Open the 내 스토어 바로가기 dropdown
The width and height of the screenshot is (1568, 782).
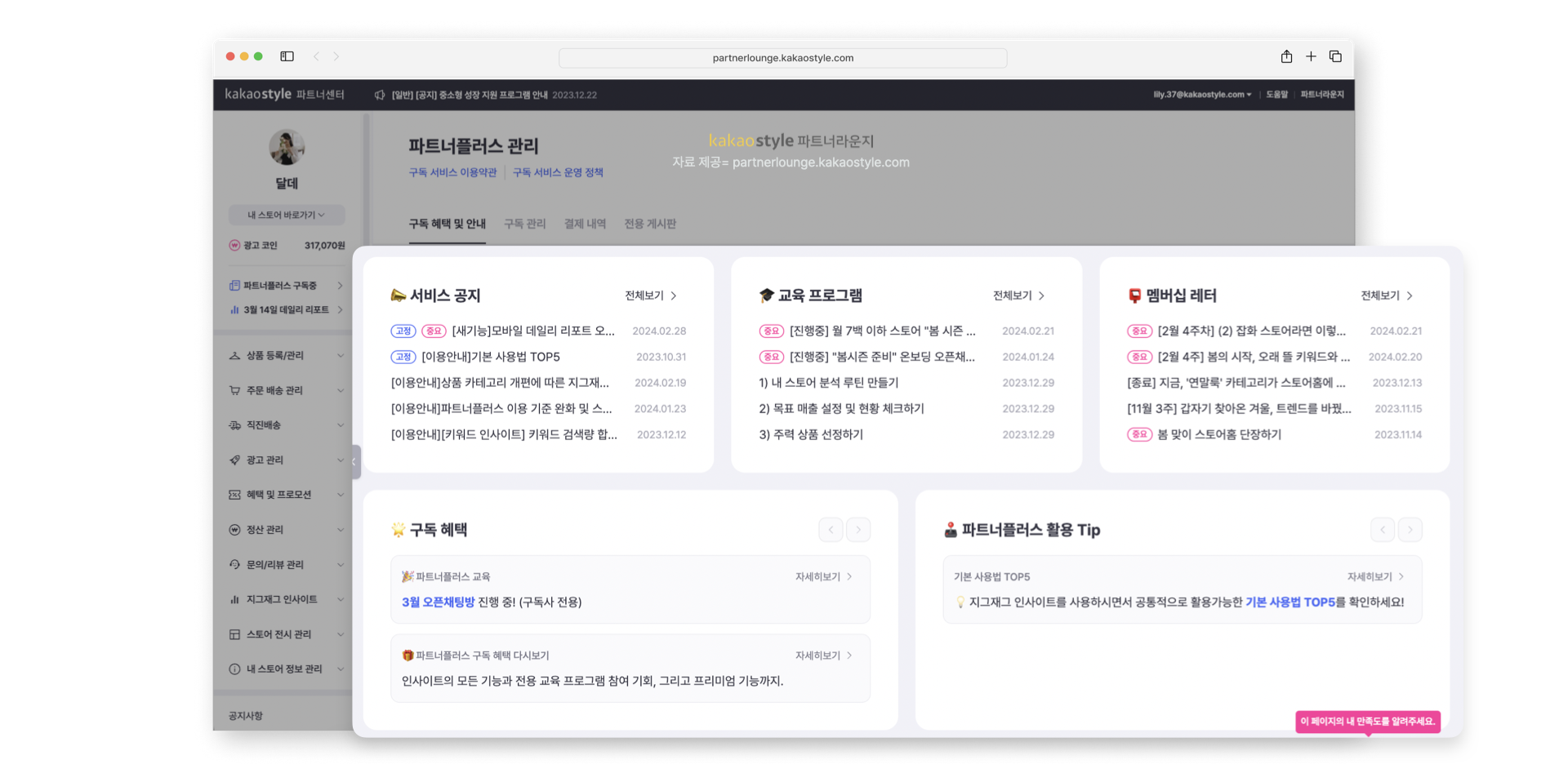point(287,215)
